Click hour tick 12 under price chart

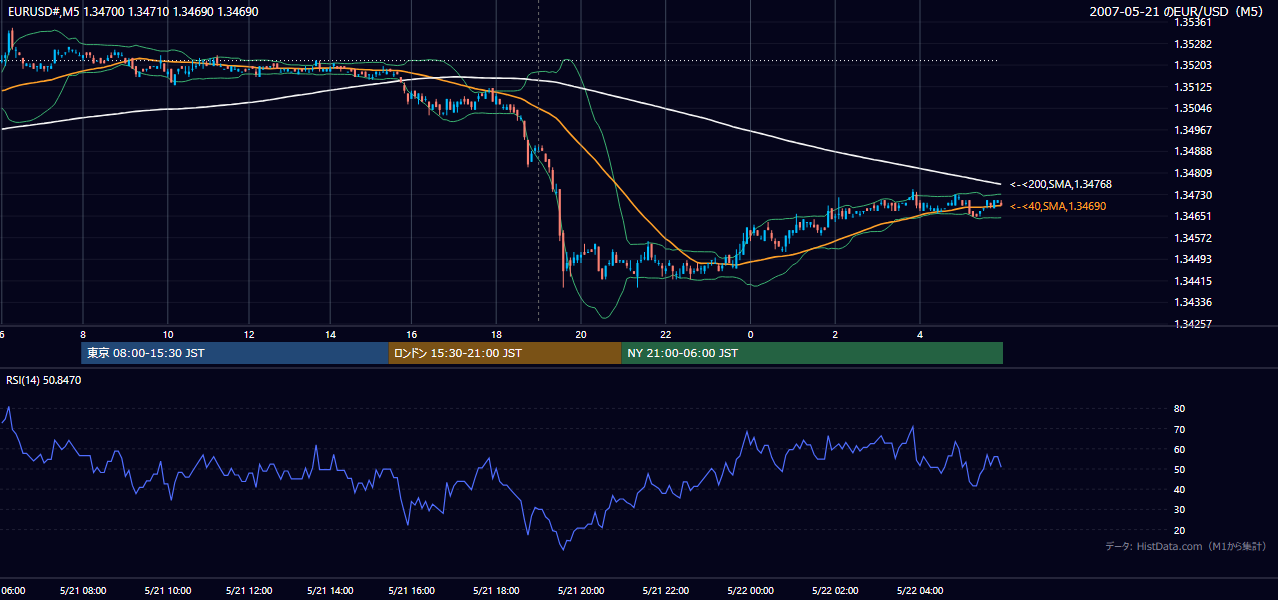click(x=249, y=334)
